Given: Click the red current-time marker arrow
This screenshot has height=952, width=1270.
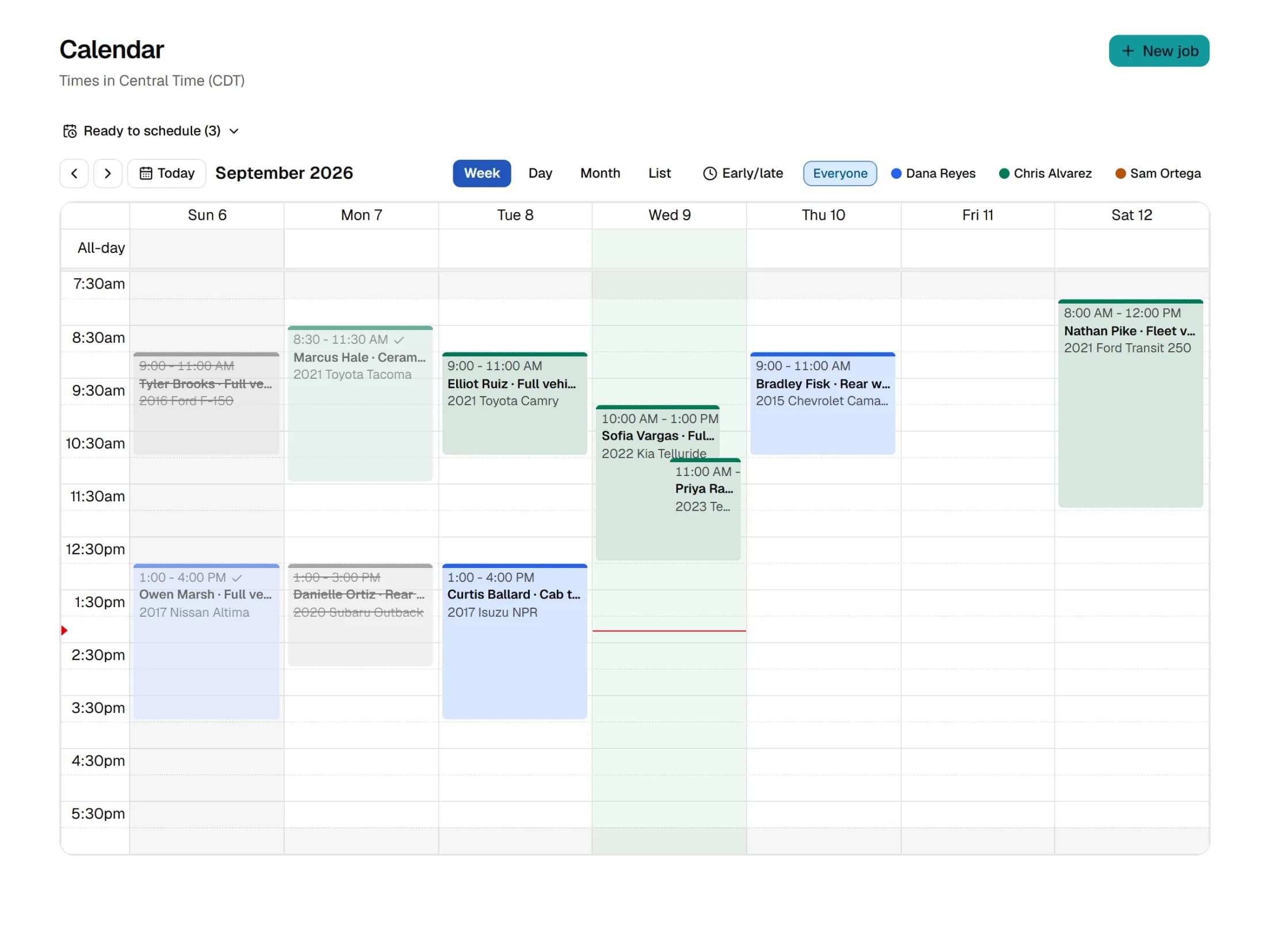Looking at the screenshot, I should pyautogui.click(x=64, y=631).
